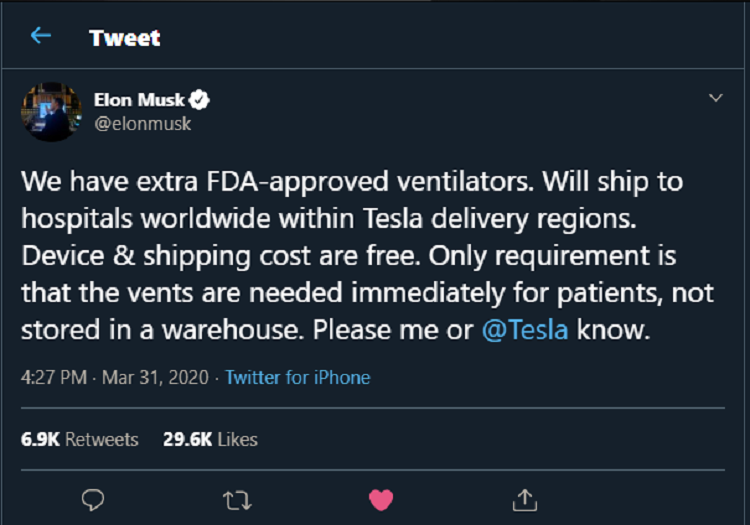
Task: Click the blue verified badge beside Elon Musk
Action: tap(201, 100)
